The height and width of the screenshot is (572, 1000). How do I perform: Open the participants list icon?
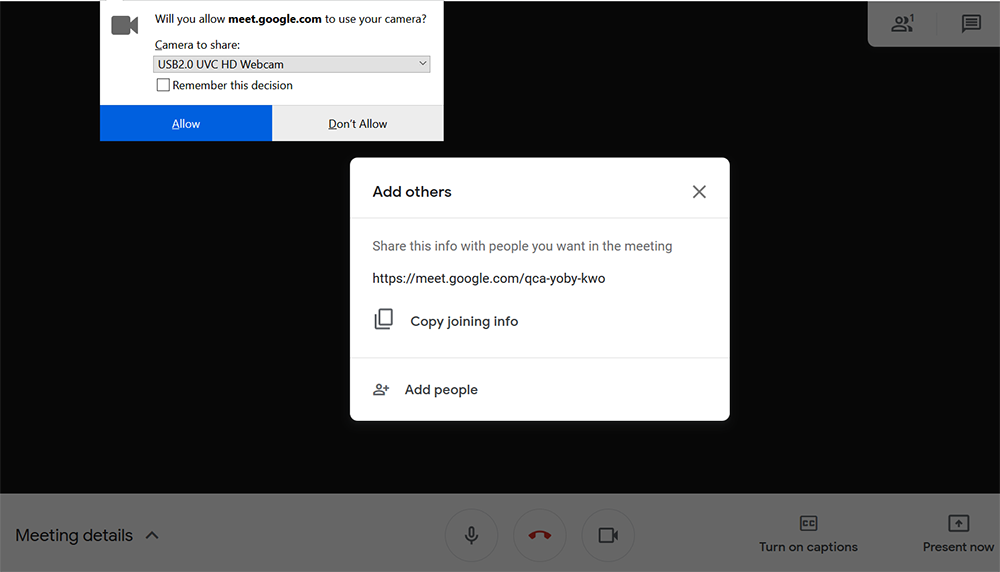pyautogui.click(x=902, y=24)
